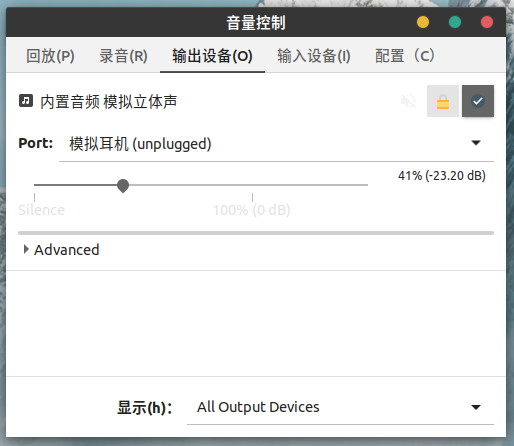Screen dimensions: 514x446
Task: Click the Silence label under the slider
Action: pos(41,210)
